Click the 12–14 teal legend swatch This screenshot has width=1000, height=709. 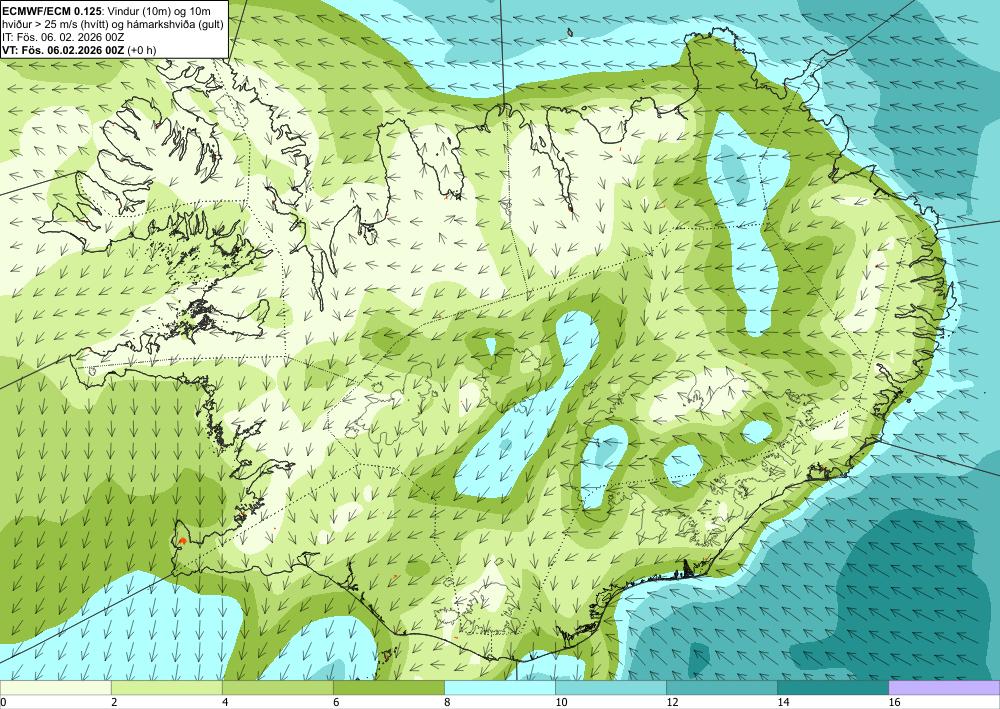click(x=721, y=688)
